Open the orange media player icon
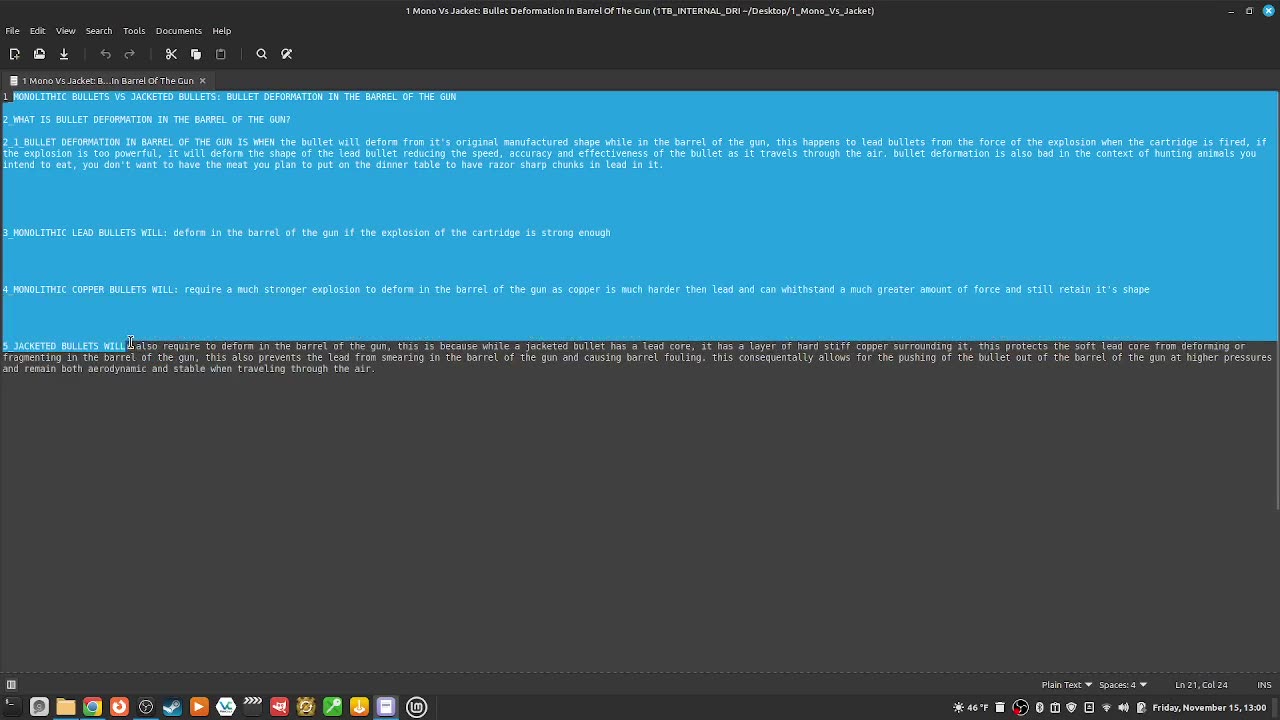Image resolution: width=1280 pixels, height=720 pixels. click(199, 707)
